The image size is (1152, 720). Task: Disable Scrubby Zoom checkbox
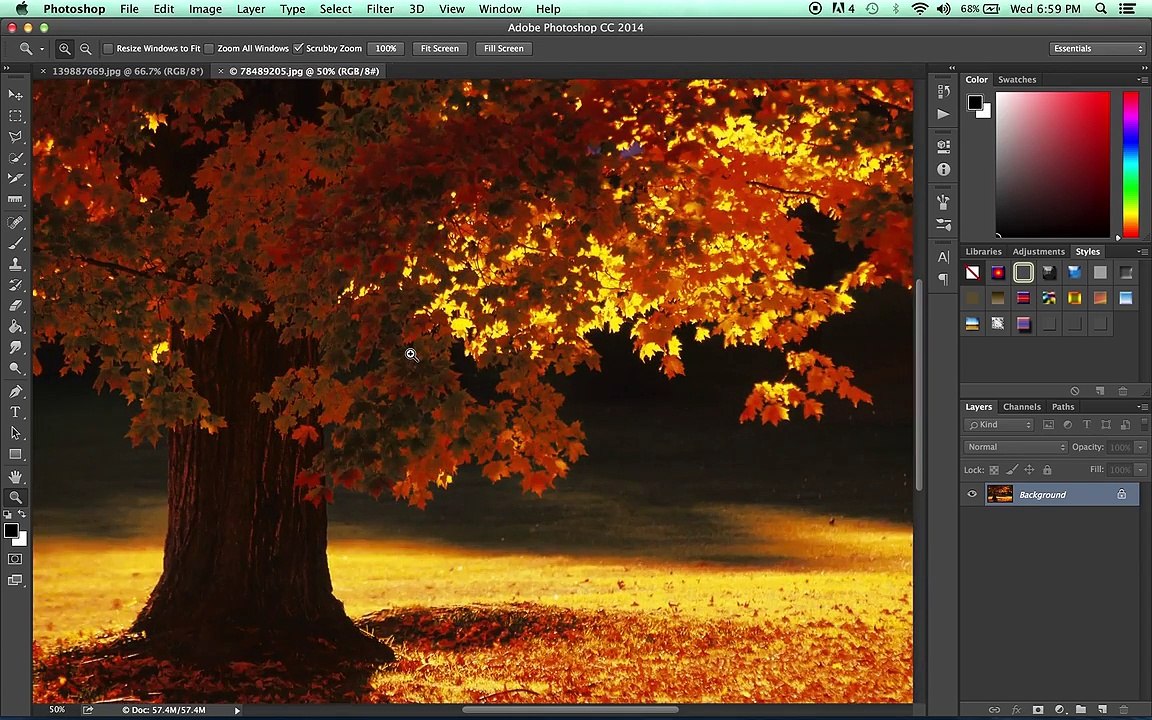point(298,48)
